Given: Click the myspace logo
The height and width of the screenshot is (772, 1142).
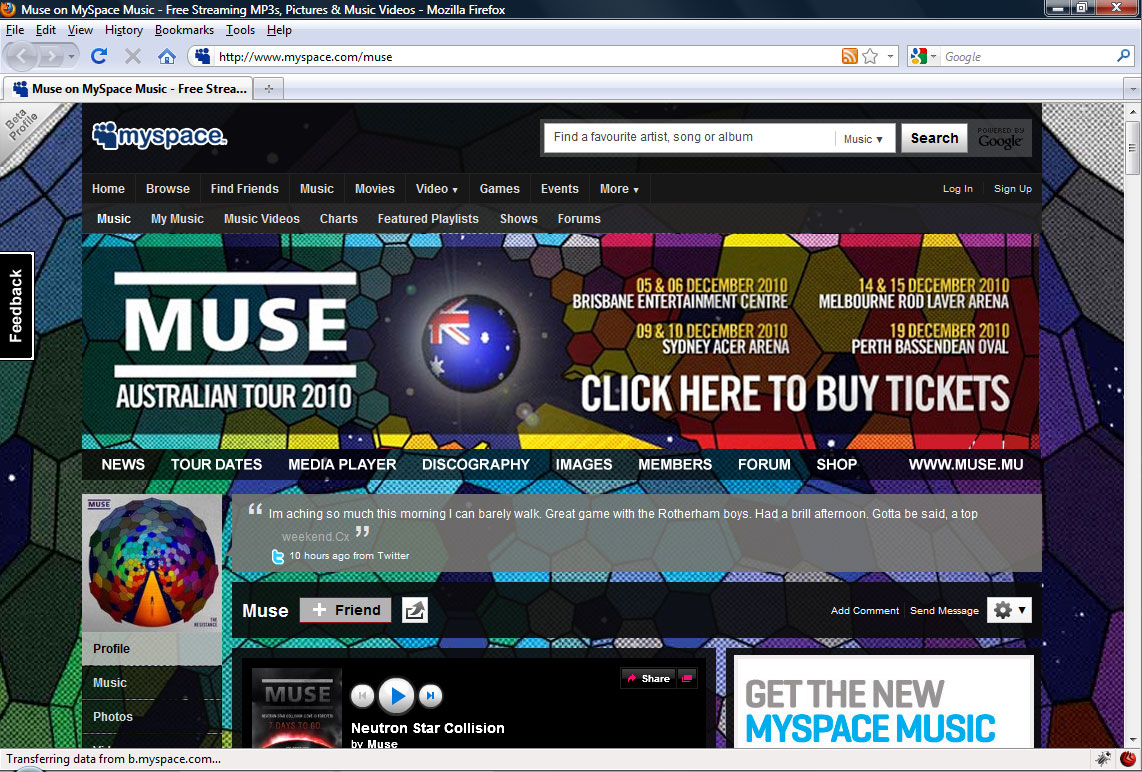Looking at the screenshot, I should 160,135.
